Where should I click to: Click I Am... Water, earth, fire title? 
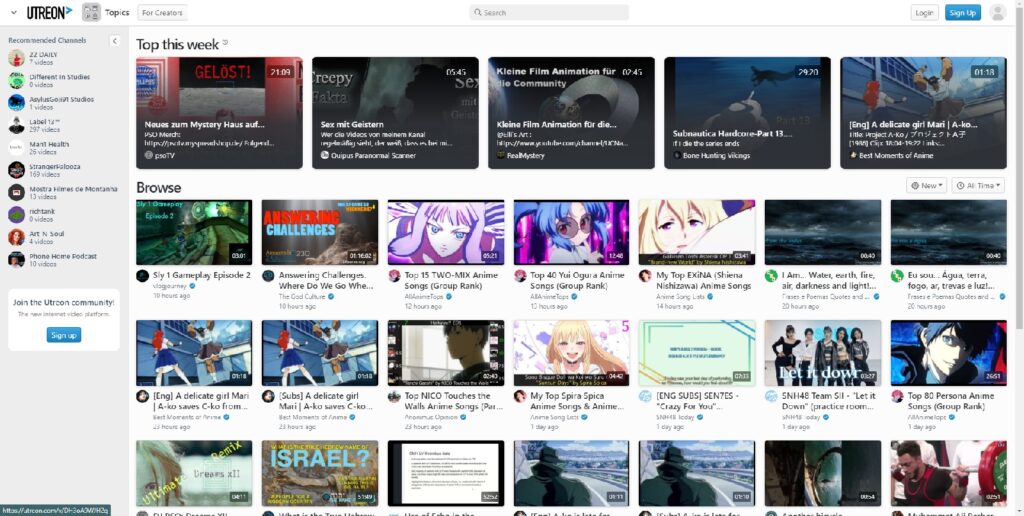[829, 280]
